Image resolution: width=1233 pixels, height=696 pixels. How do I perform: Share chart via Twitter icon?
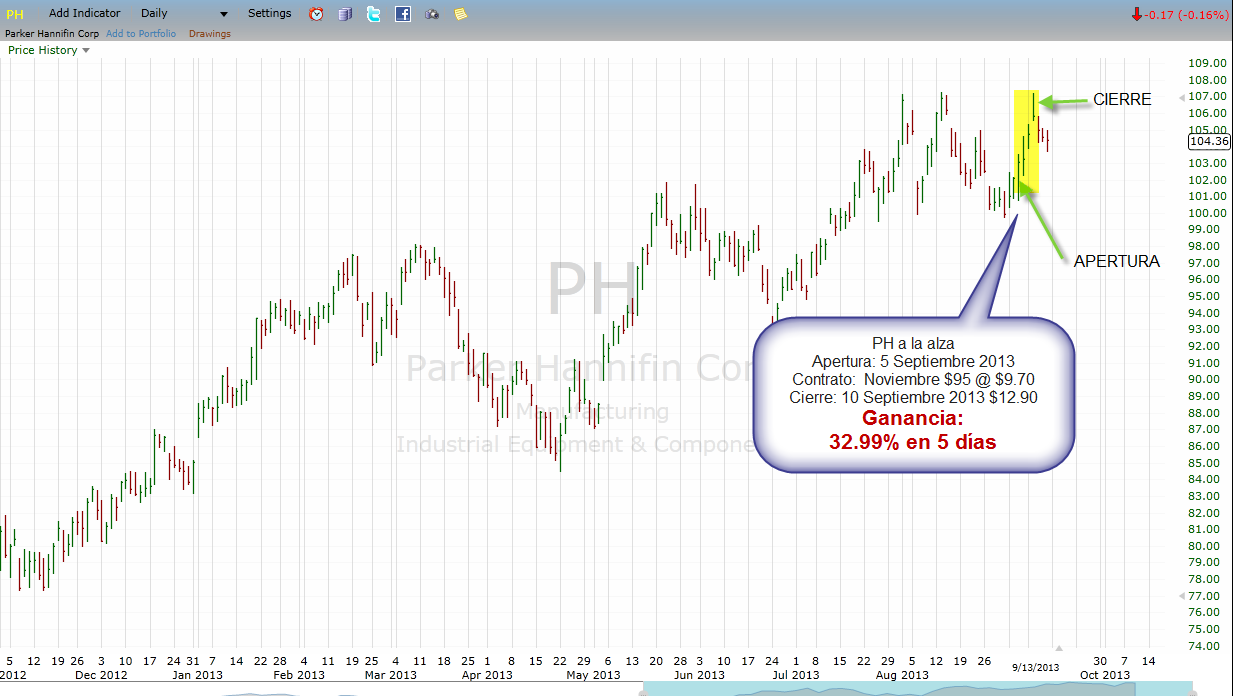click(x=373, y=14)
